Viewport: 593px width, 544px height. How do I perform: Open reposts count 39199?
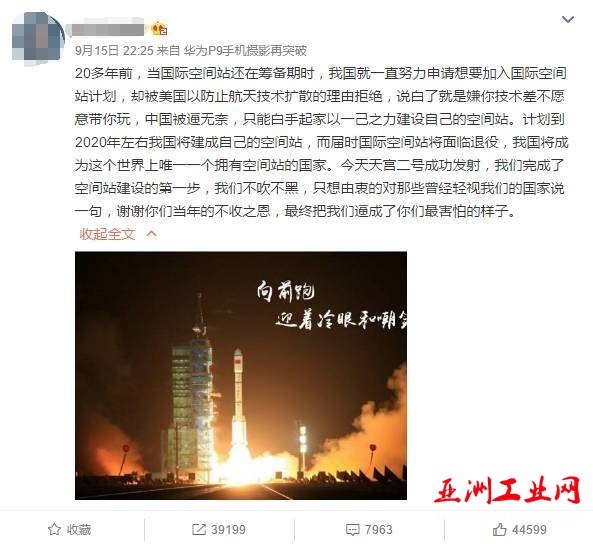(x=228, y=530)
